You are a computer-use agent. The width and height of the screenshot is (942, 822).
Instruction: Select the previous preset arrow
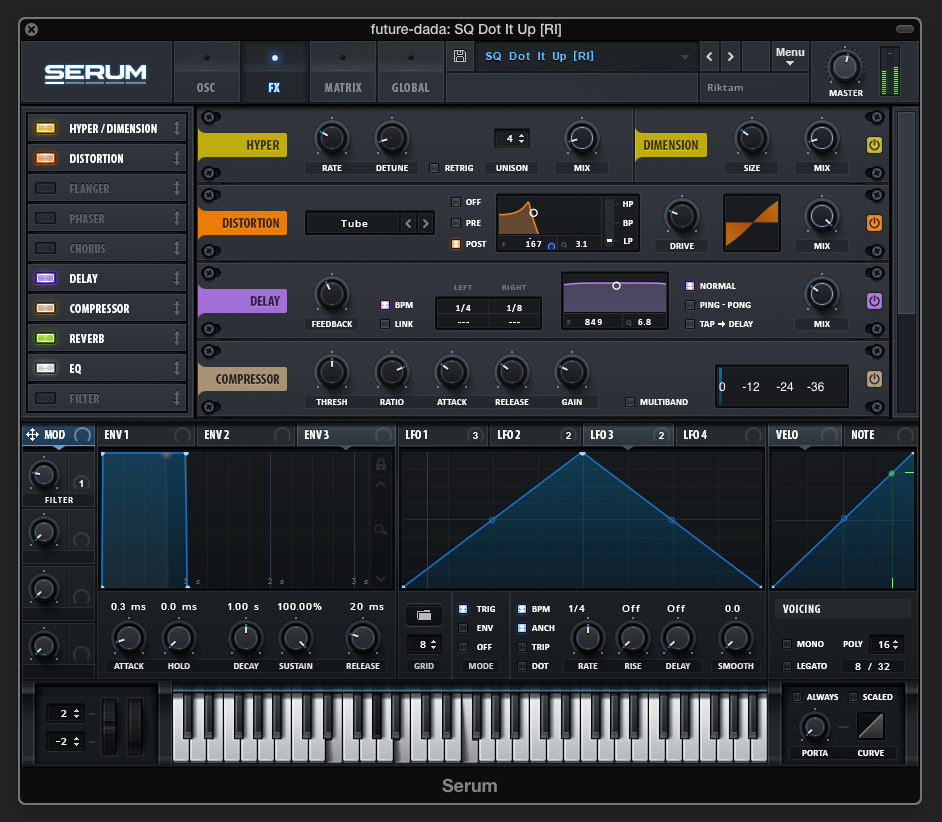pos(710,56)
